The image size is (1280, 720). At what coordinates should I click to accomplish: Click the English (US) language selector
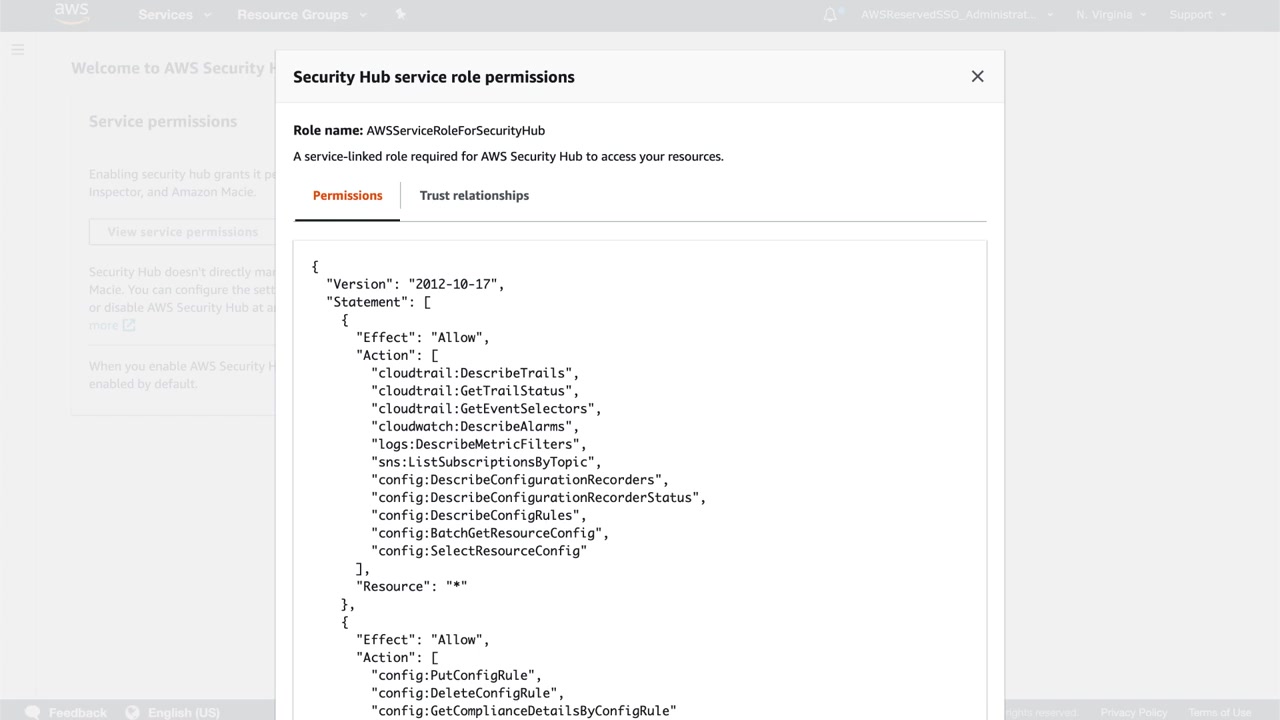(x=183, y=712)
